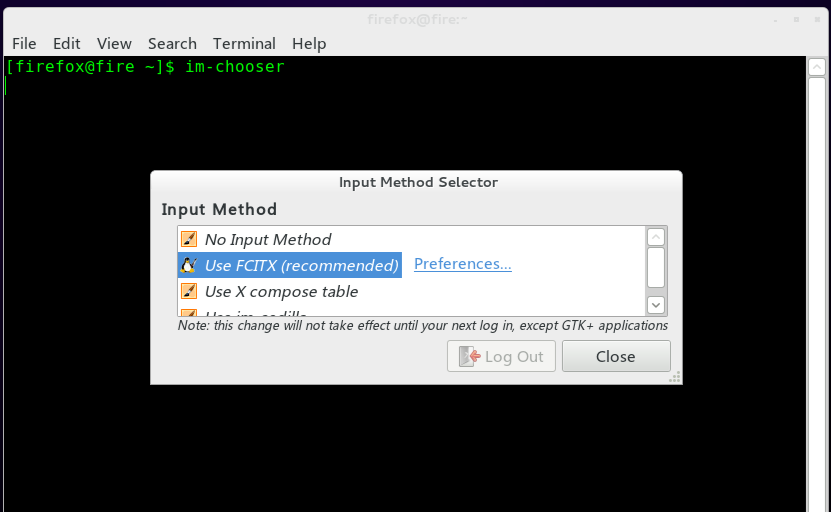Open the Terminal menu

tap(244, 43)
